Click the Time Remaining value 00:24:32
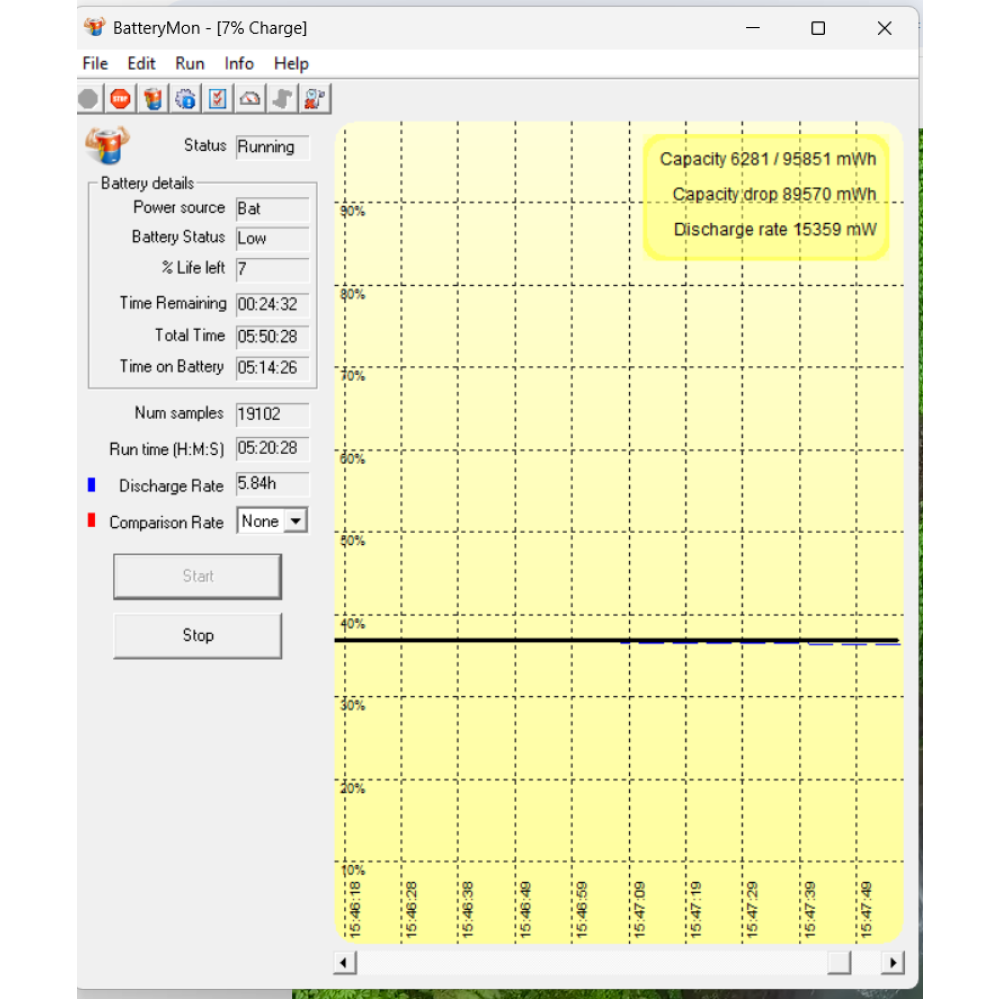Screen dimensions: 1000x1000 [272, 304]
